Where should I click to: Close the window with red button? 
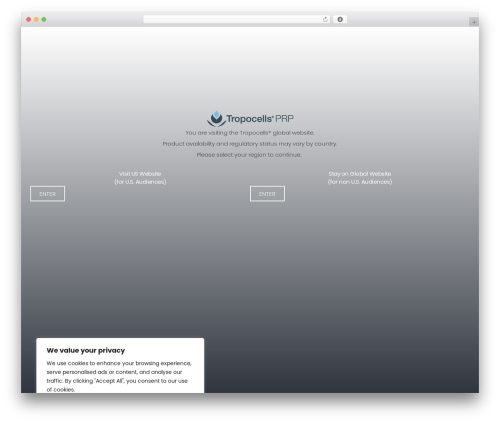[29, 20]
